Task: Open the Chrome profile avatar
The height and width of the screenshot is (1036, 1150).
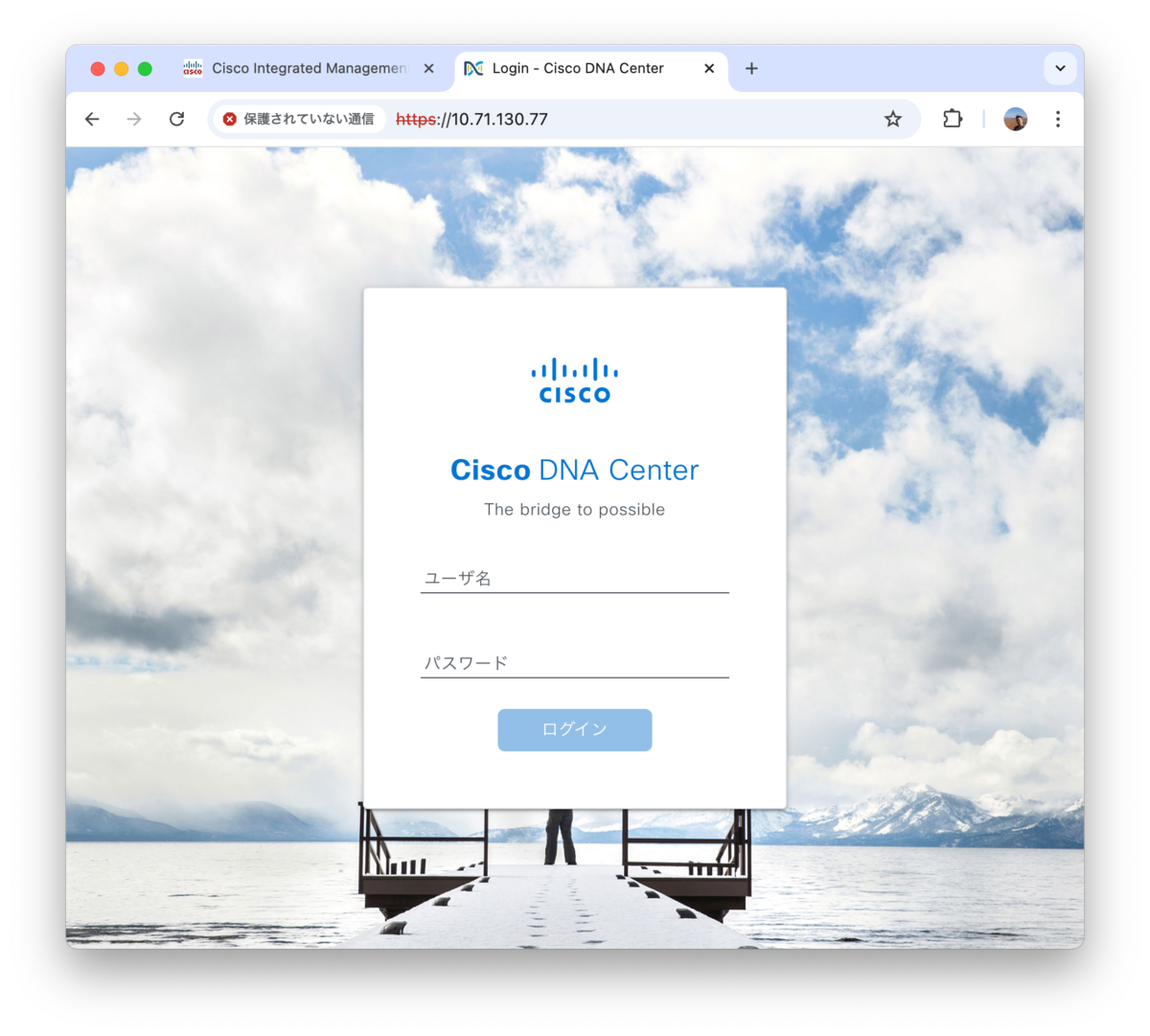Action: click(1016, 119)
